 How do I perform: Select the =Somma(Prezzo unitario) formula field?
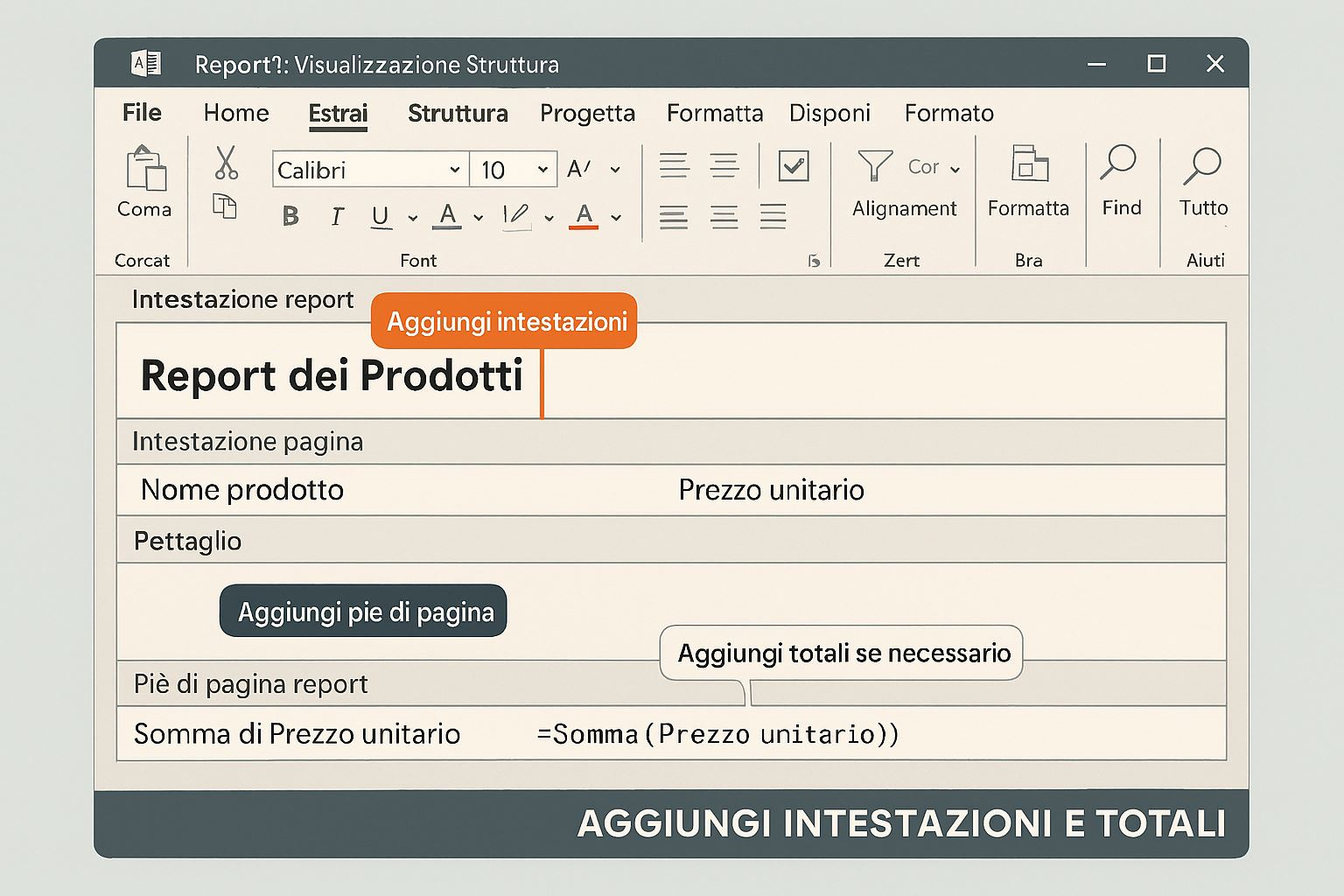[x=717, y=733]
